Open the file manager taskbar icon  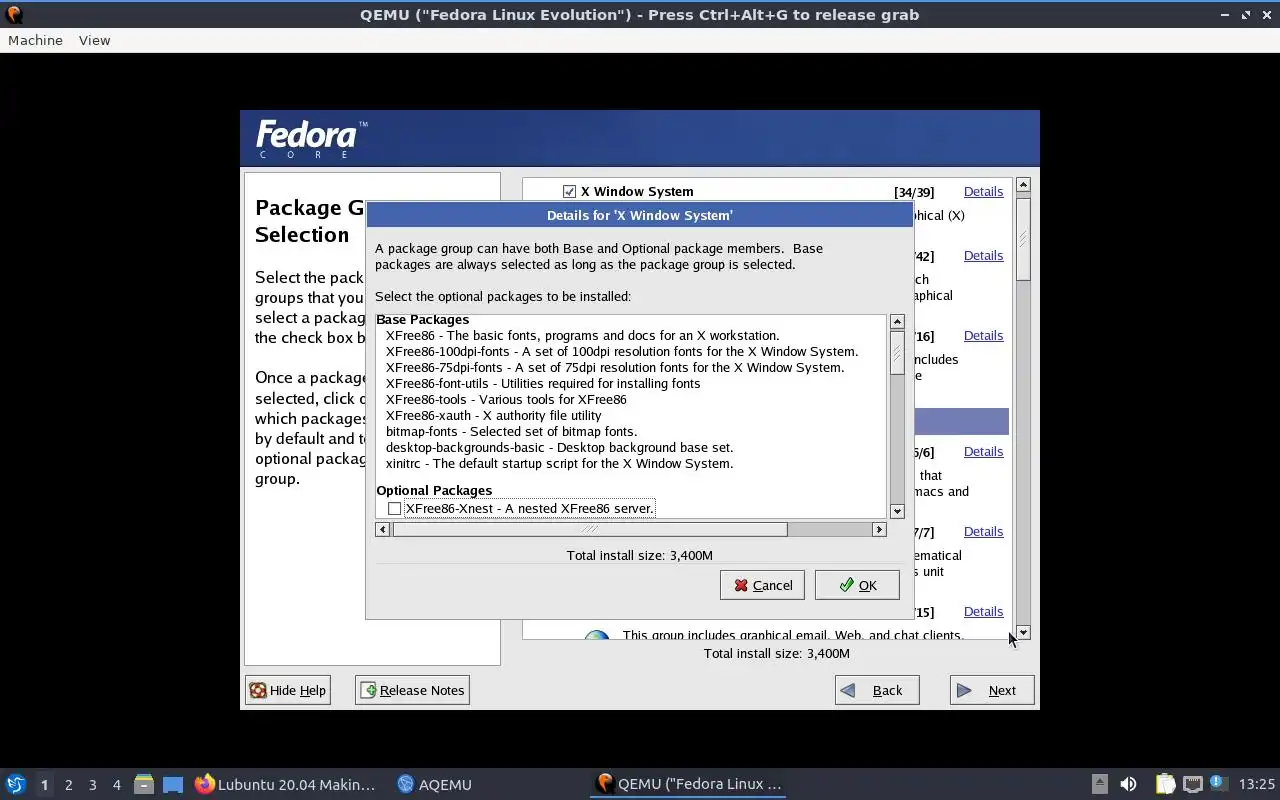click(x=144, y=784)
